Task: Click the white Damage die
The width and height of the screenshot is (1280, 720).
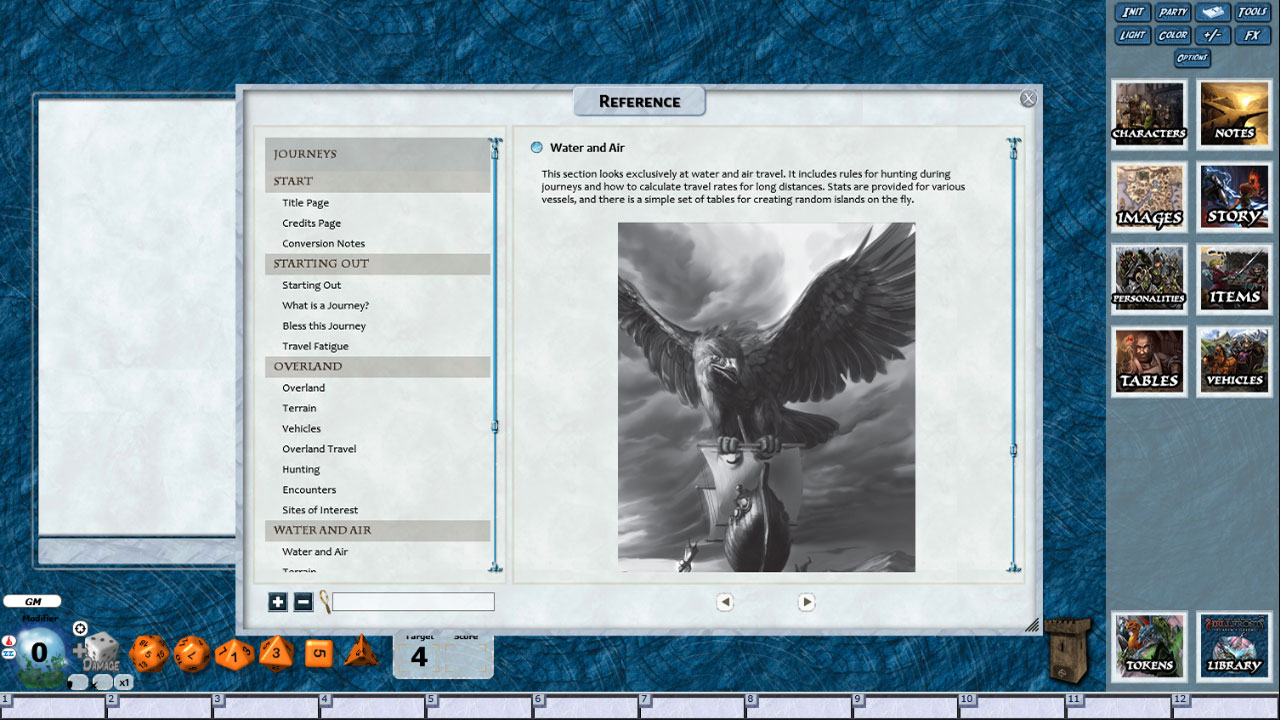Action: coord(102,652)
